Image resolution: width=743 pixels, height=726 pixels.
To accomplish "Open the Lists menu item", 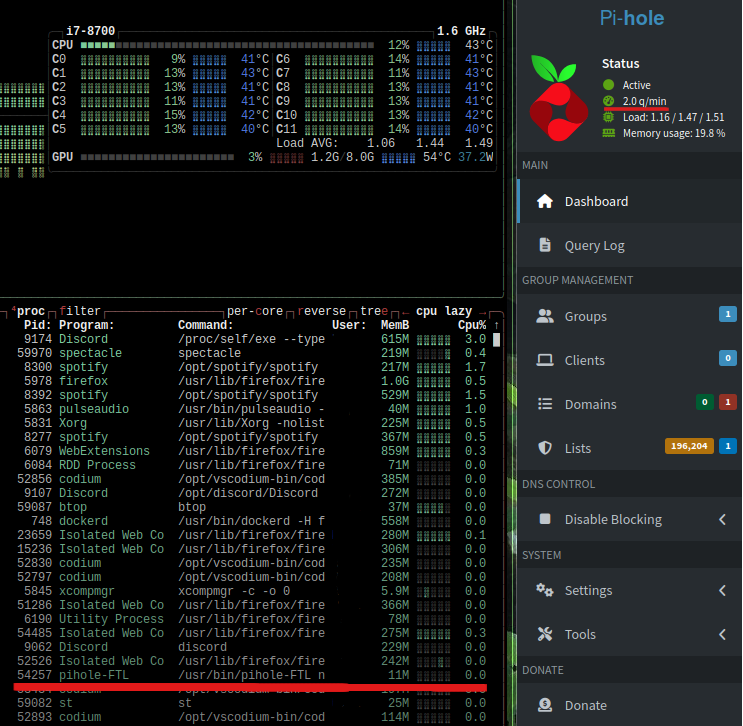I will pyautogui.click(x=630, y=448).
